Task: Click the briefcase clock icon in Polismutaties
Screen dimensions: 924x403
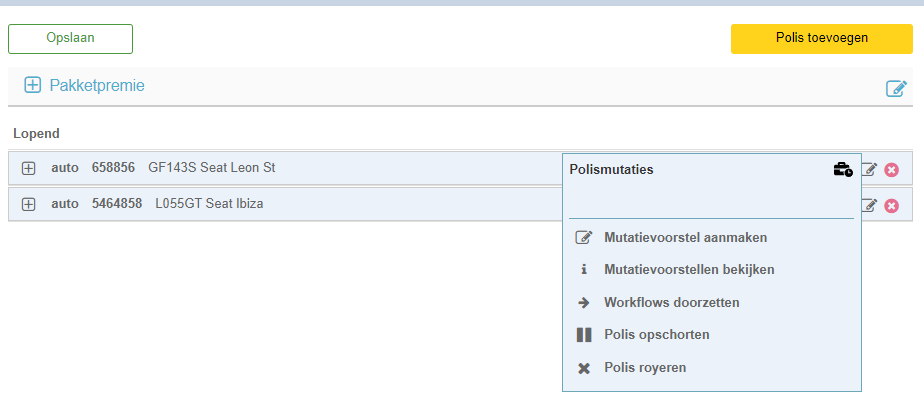Action: [x=843, y=170]
